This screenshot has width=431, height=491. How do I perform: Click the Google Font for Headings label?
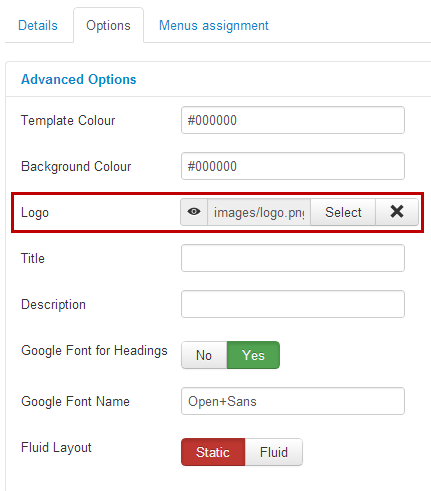click(x=94, y=351)
